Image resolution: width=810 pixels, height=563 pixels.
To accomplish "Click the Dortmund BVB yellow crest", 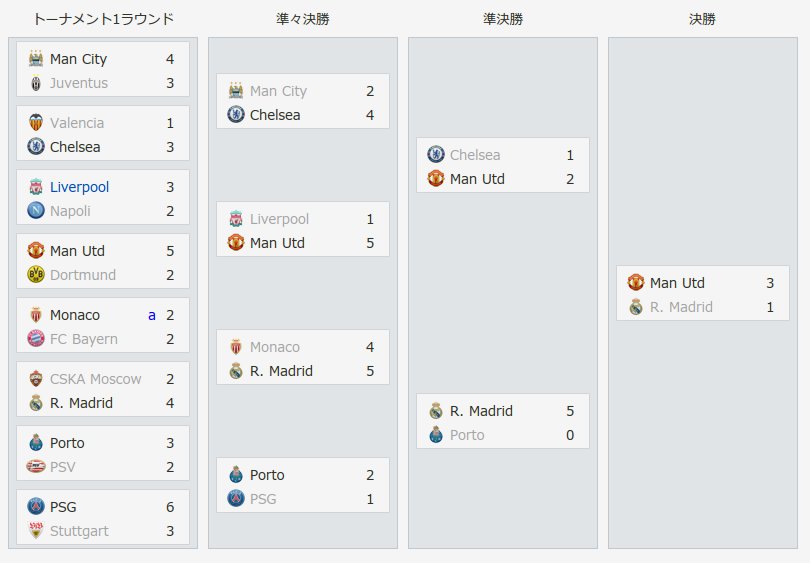I will click(x=36, y=275).
